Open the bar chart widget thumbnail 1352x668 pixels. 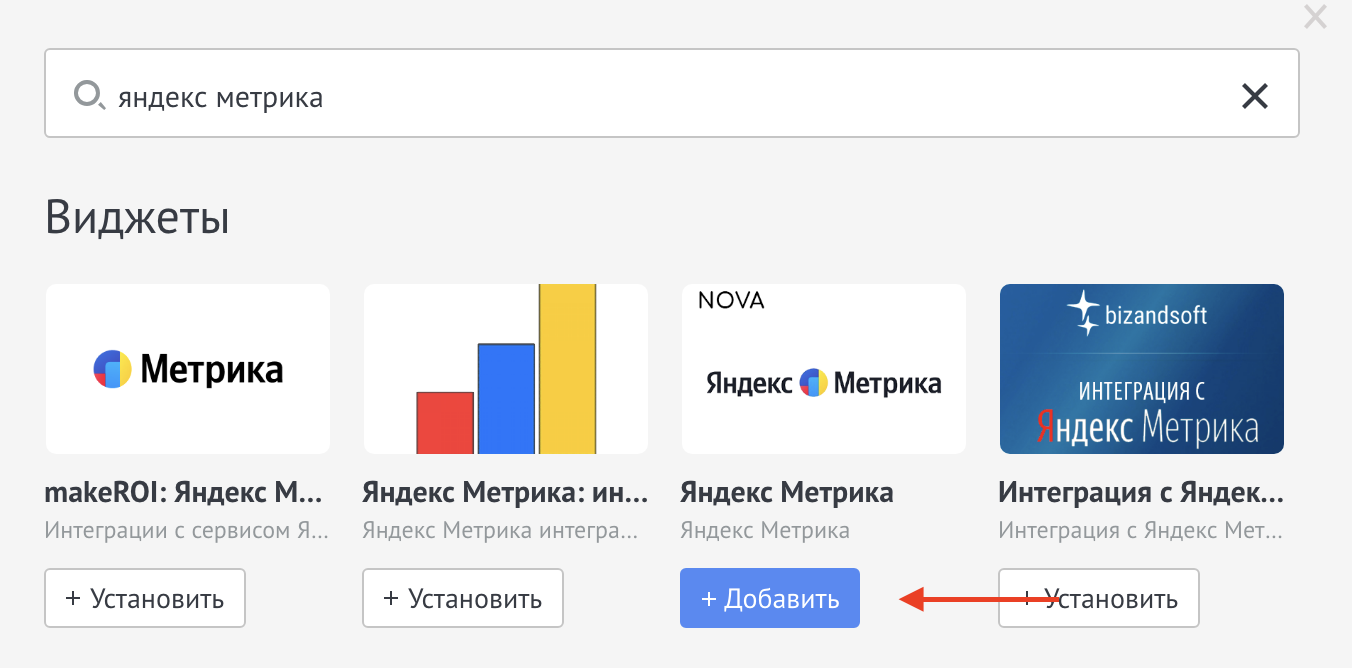click(506, 369)
